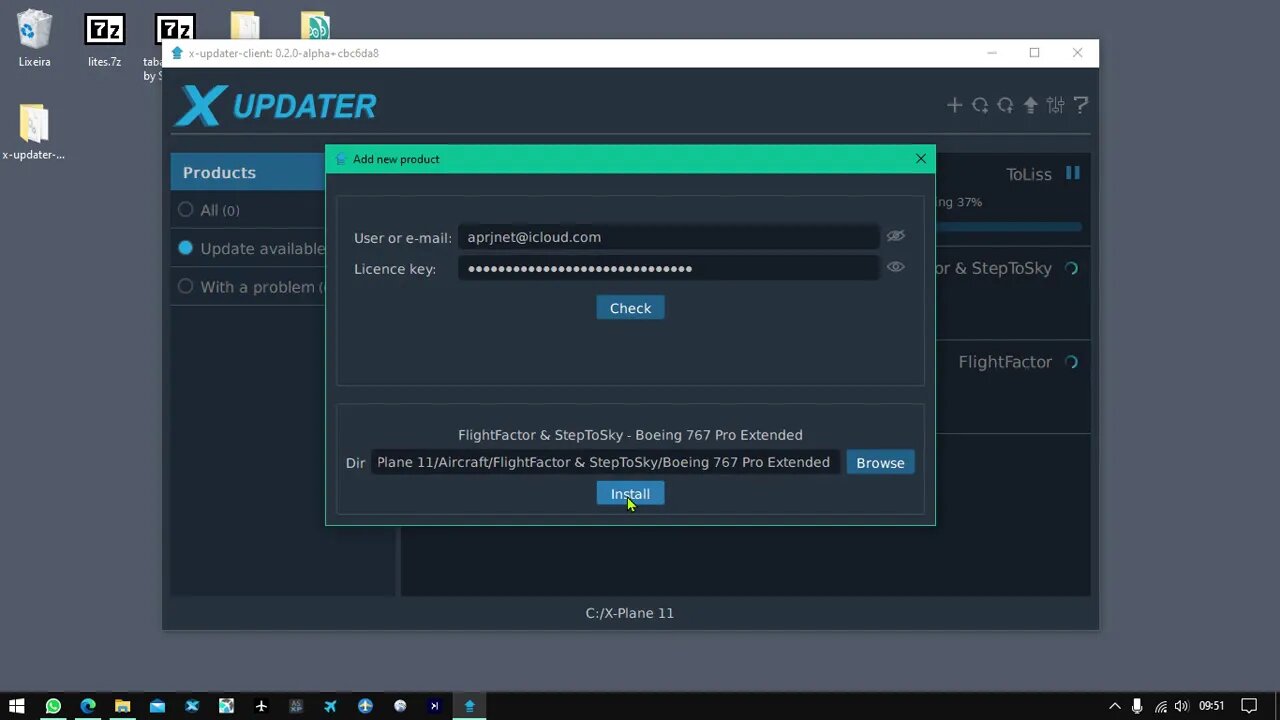The height and width of the screenshot is (720, 1280).
Task: Click the Dir path input field
Action: (x=605, y=462)
